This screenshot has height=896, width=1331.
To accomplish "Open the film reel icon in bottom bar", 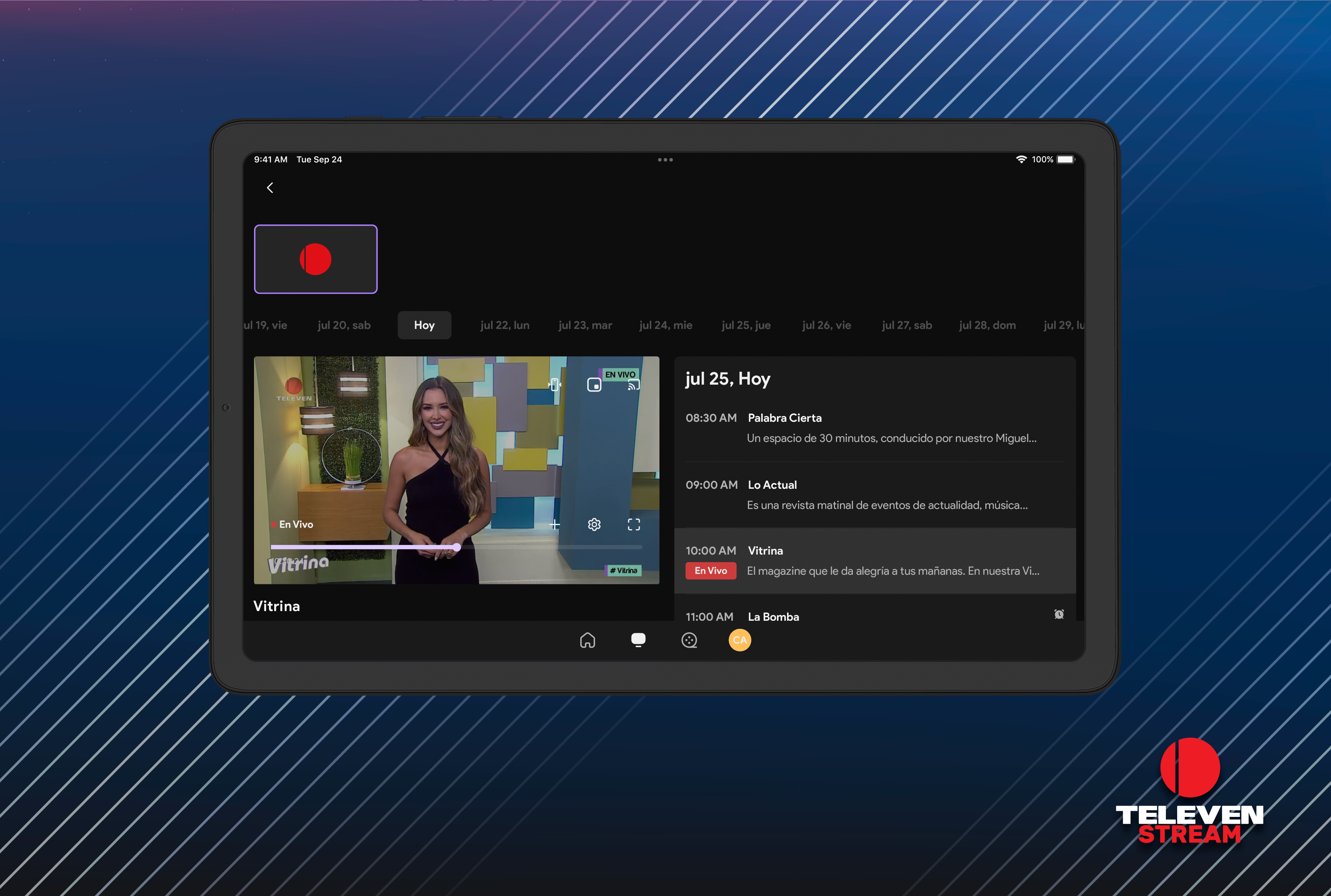I will (x=689, y=640).
